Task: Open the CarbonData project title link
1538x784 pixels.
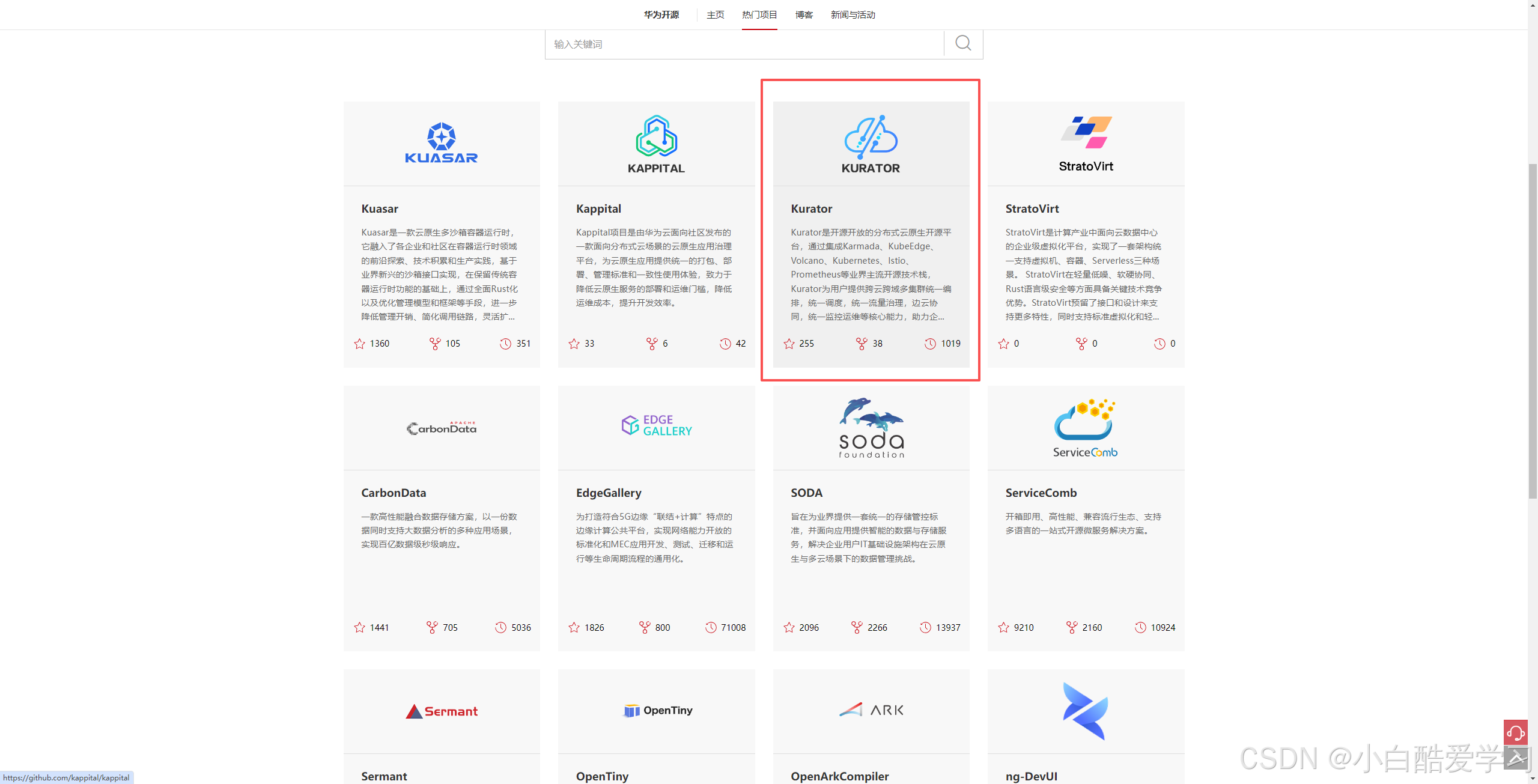Action: click(394, 493)
